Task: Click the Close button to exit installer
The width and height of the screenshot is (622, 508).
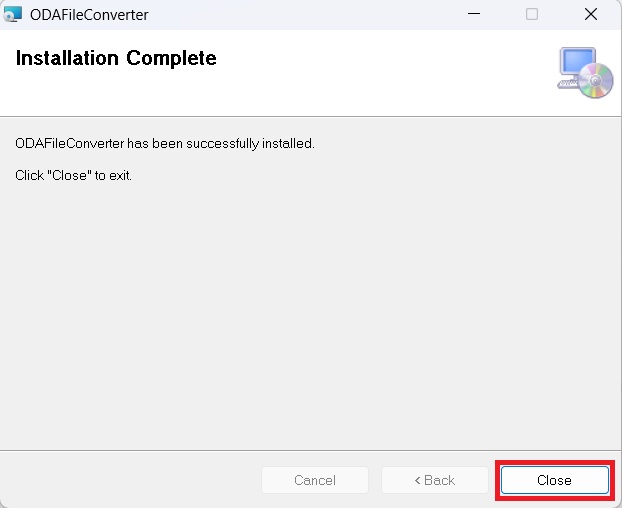Action: pos(554,480)
